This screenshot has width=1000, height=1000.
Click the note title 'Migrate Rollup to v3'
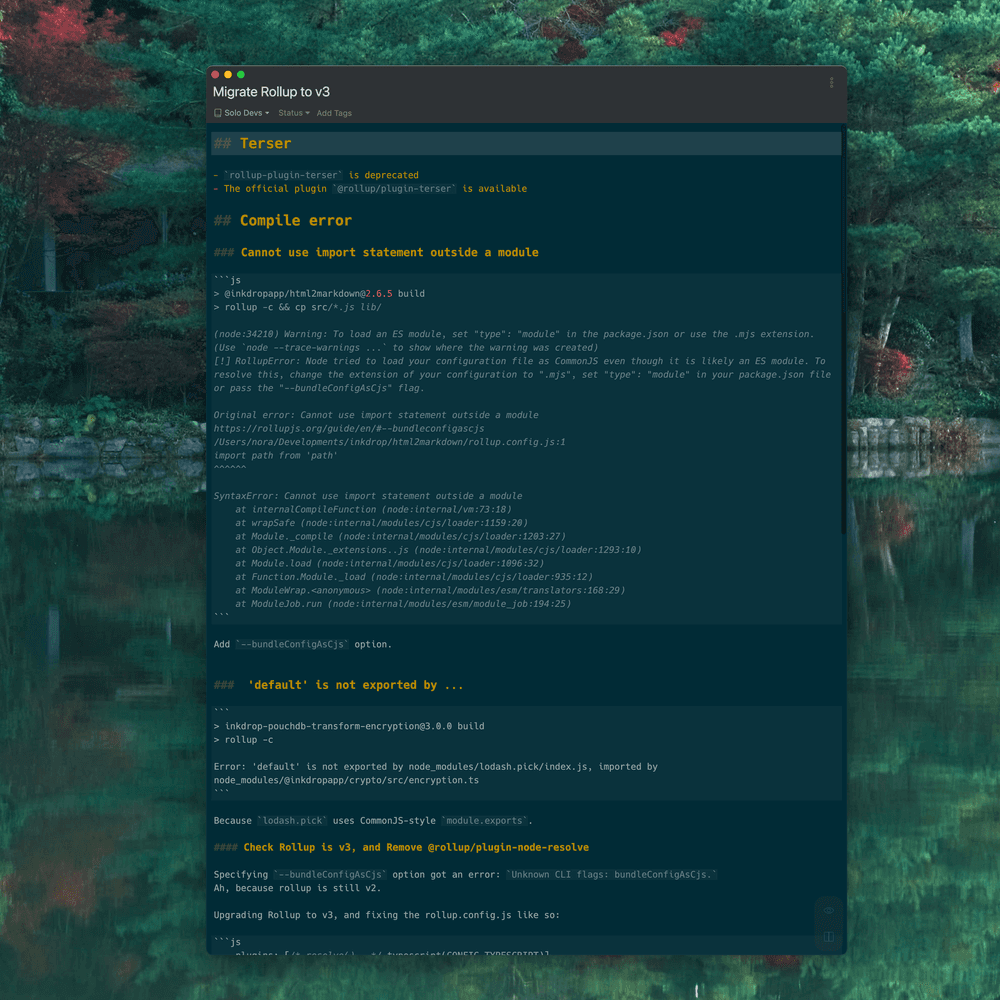(x=271, y=92)
